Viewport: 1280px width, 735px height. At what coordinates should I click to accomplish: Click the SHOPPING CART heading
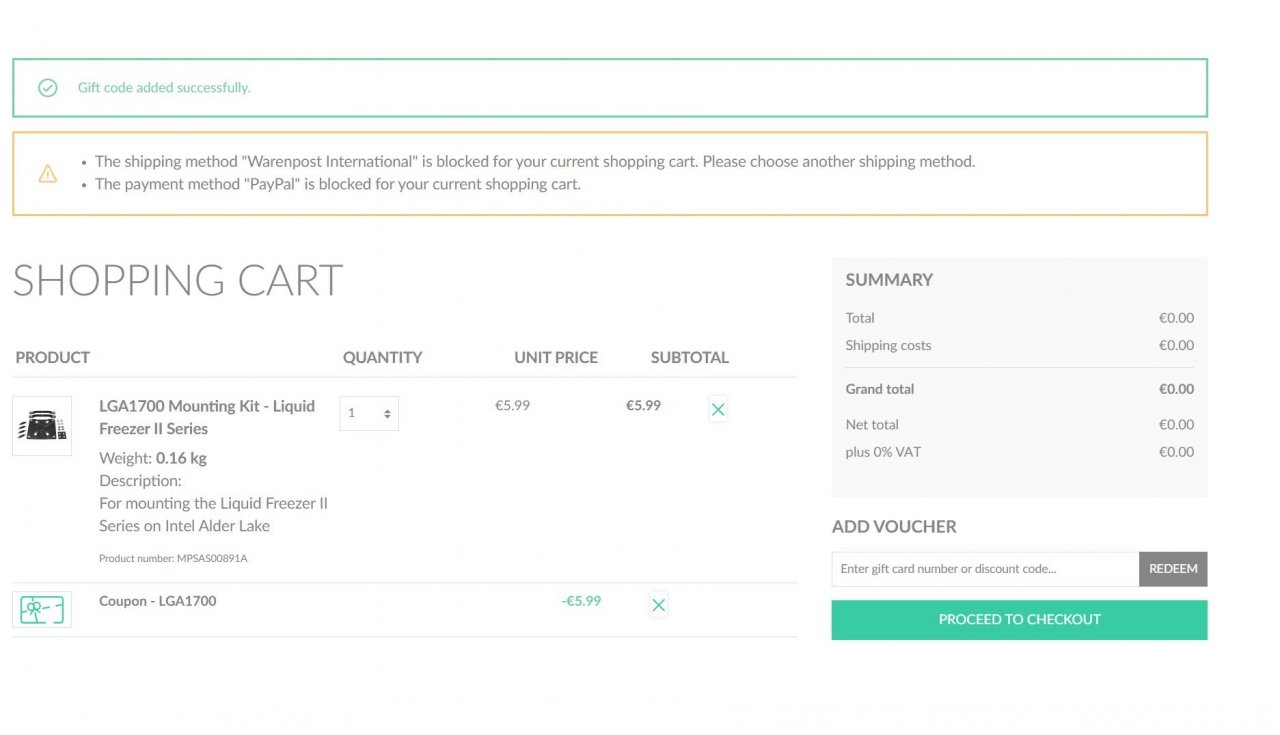(178, 280)
